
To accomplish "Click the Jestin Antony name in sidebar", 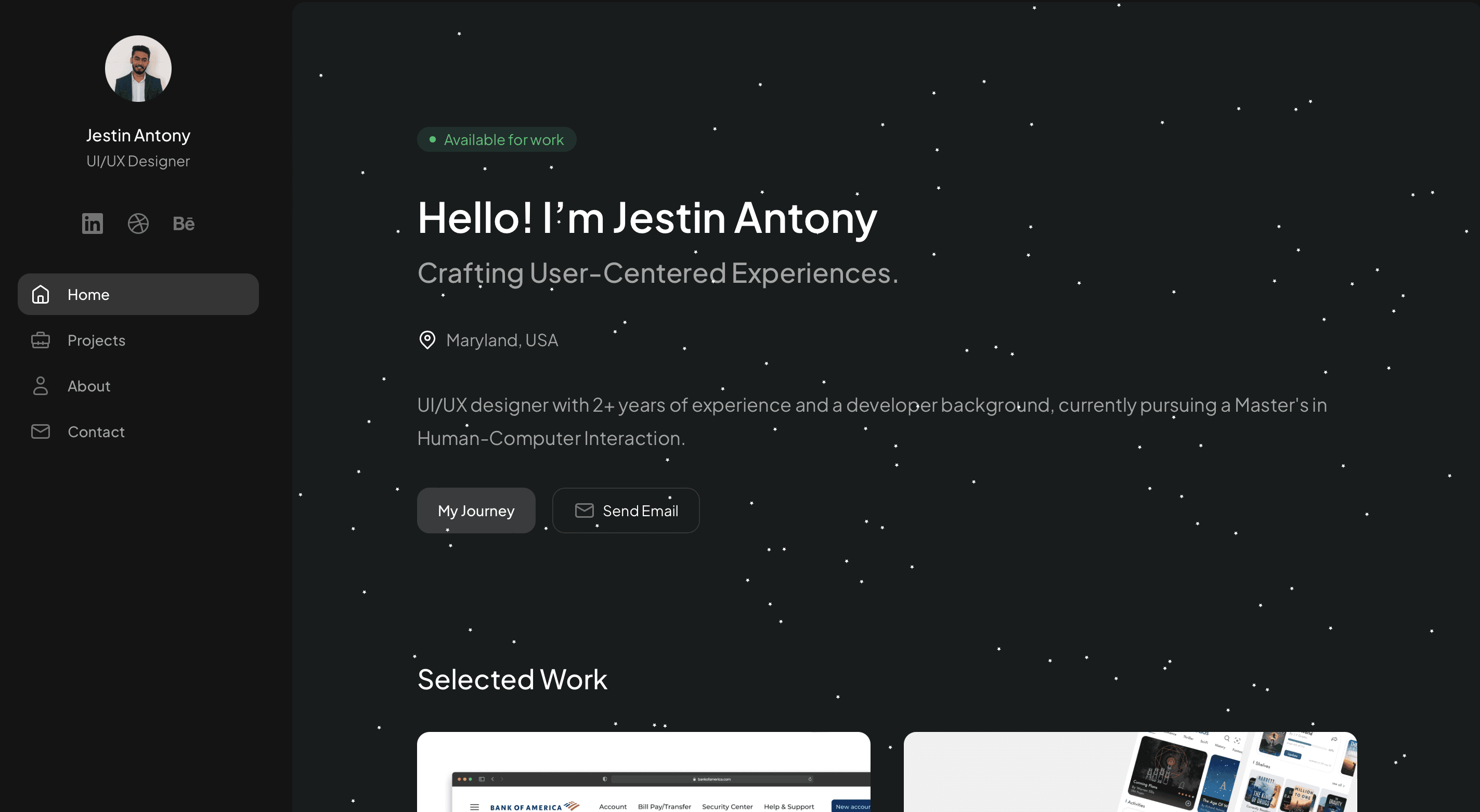I will [x=138, y=136].
